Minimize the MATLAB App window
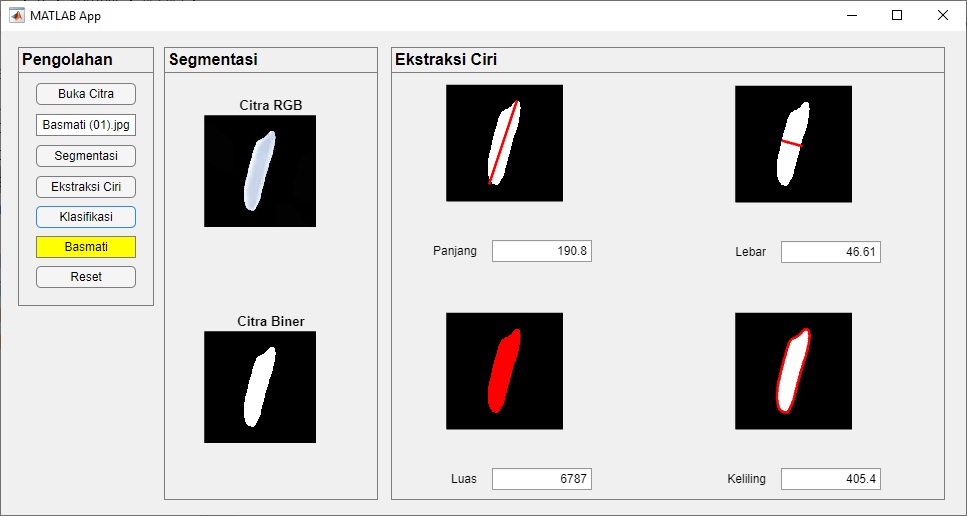 click(x=852, y=15)
